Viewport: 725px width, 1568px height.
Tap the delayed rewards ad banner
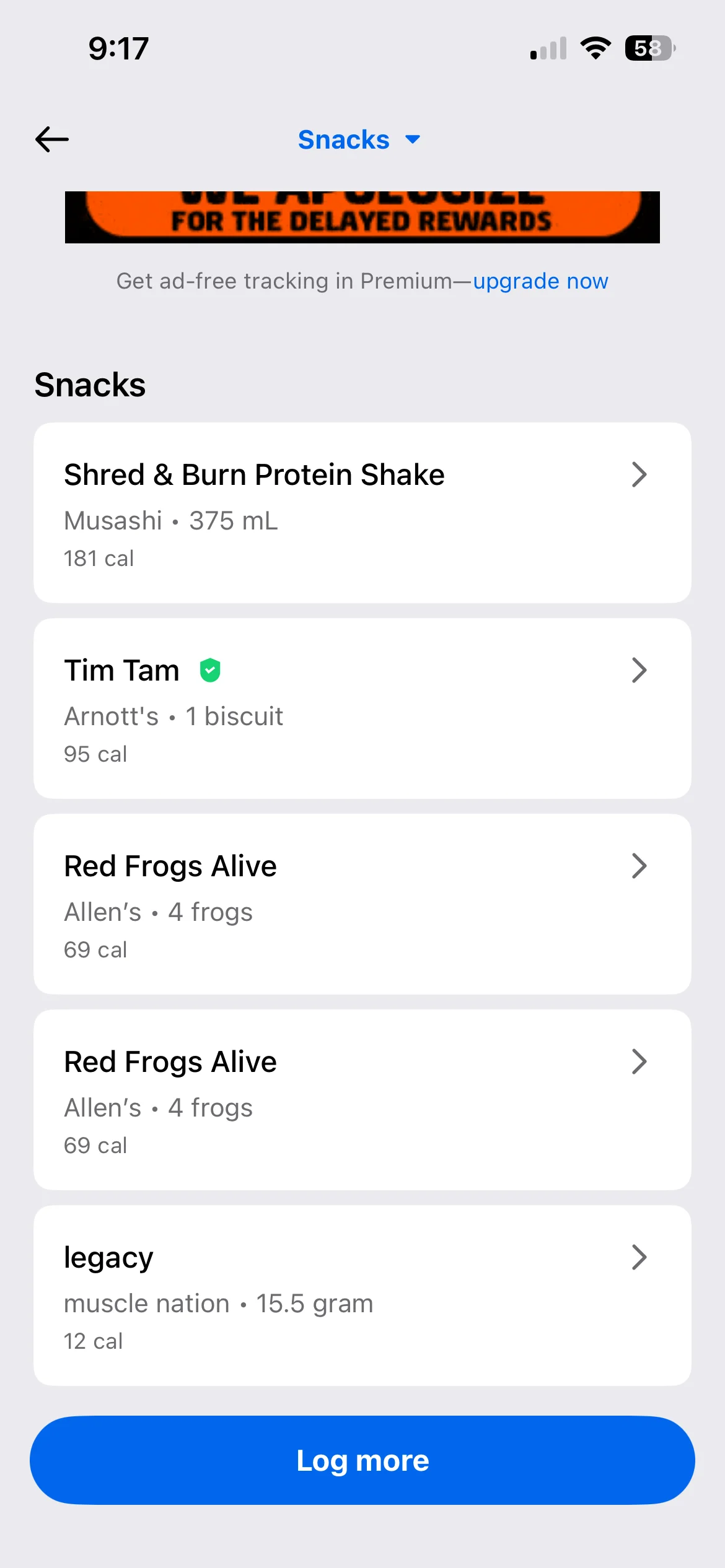(x=362, y=217)
